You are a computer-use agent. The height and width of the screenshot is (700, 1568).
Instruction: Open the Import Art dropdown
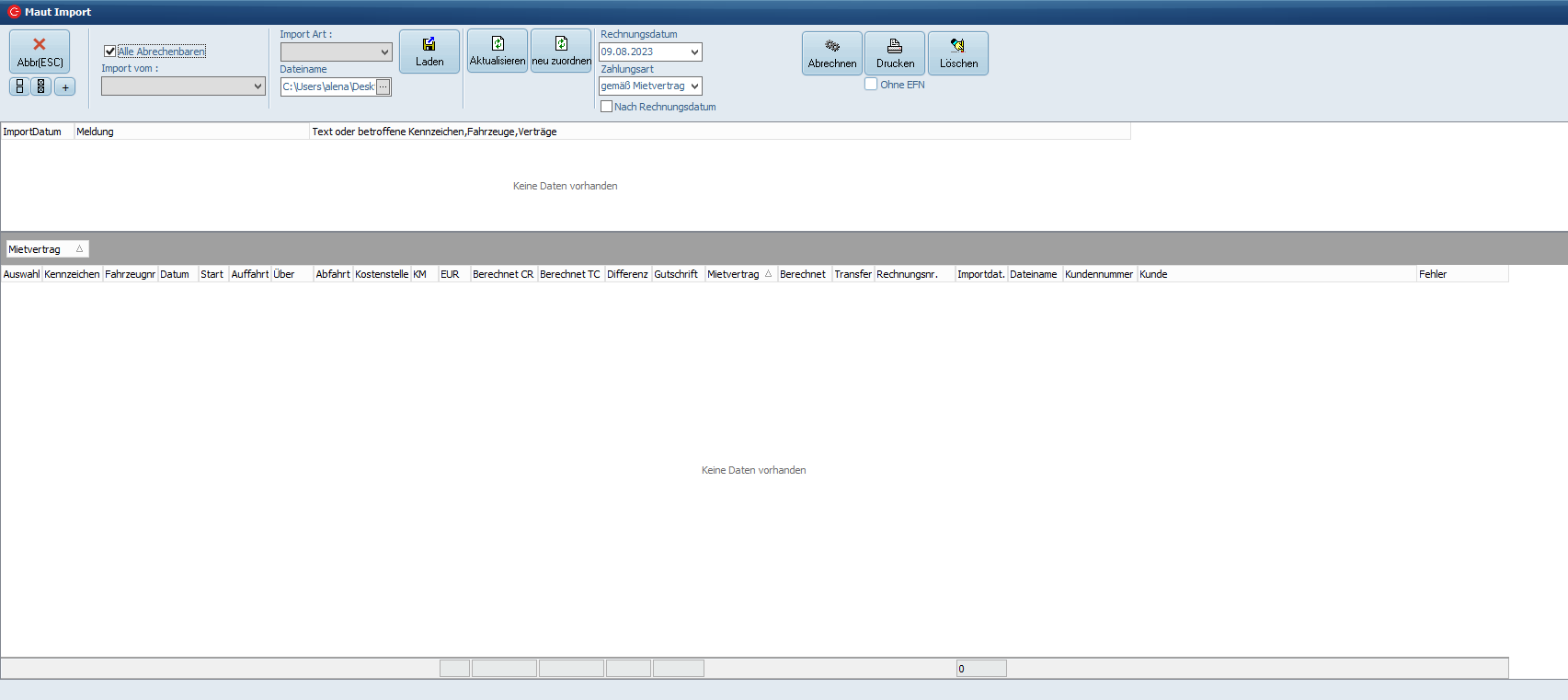click(x=384, y=52)
